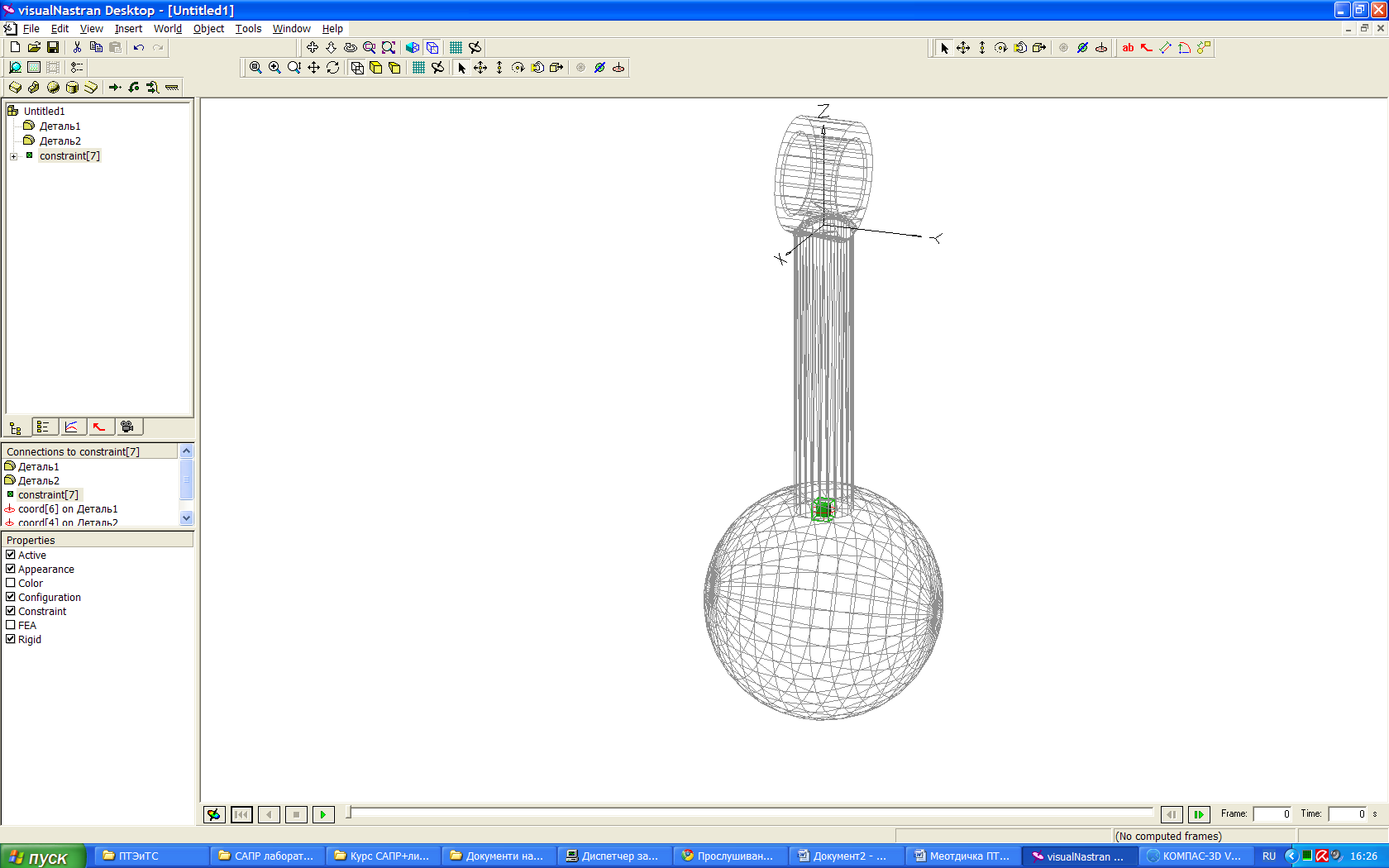Enable the FEA checkbox
1389x868 pixels.
(x=11, y=625)
